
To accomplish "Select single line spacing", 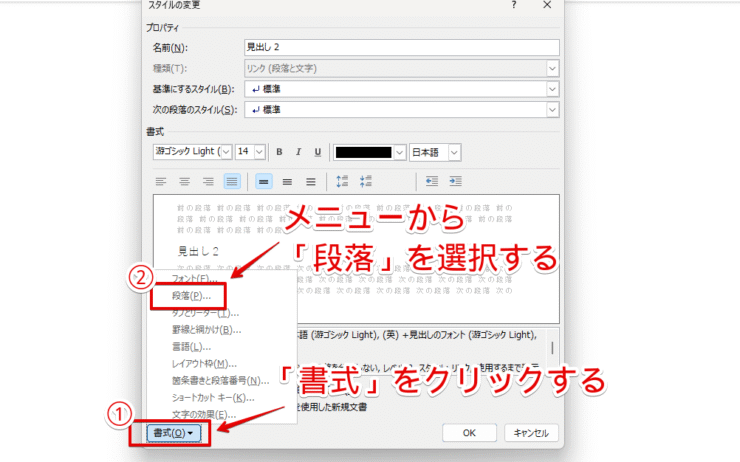I will [x=263, y=181].
